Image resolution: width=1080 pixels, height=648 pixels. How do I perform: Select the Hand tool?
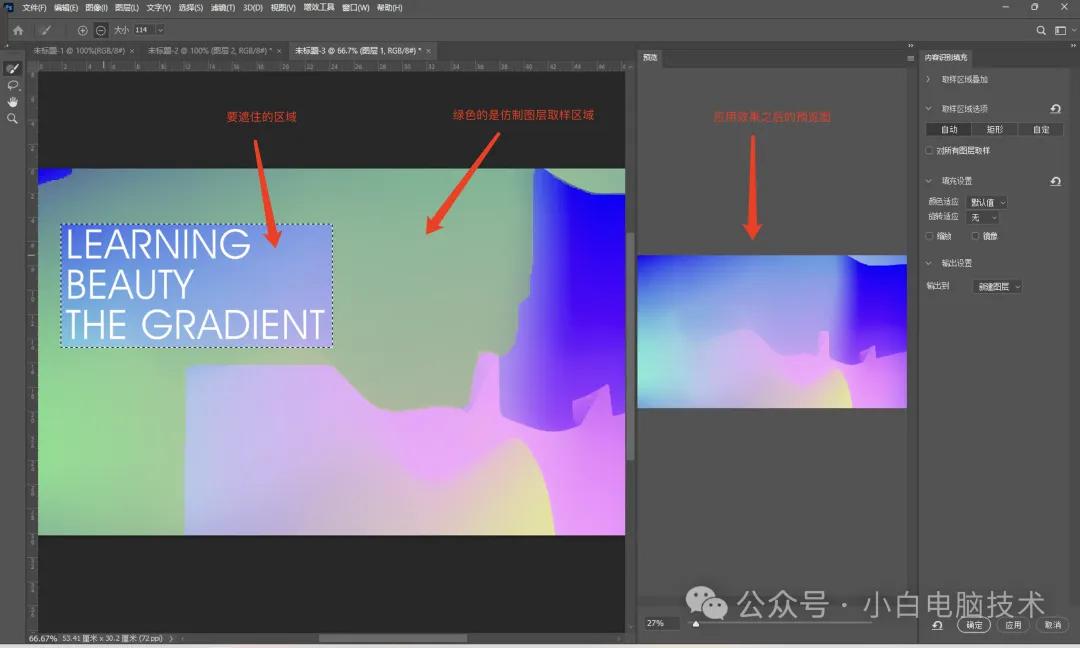tap(13, 102)
